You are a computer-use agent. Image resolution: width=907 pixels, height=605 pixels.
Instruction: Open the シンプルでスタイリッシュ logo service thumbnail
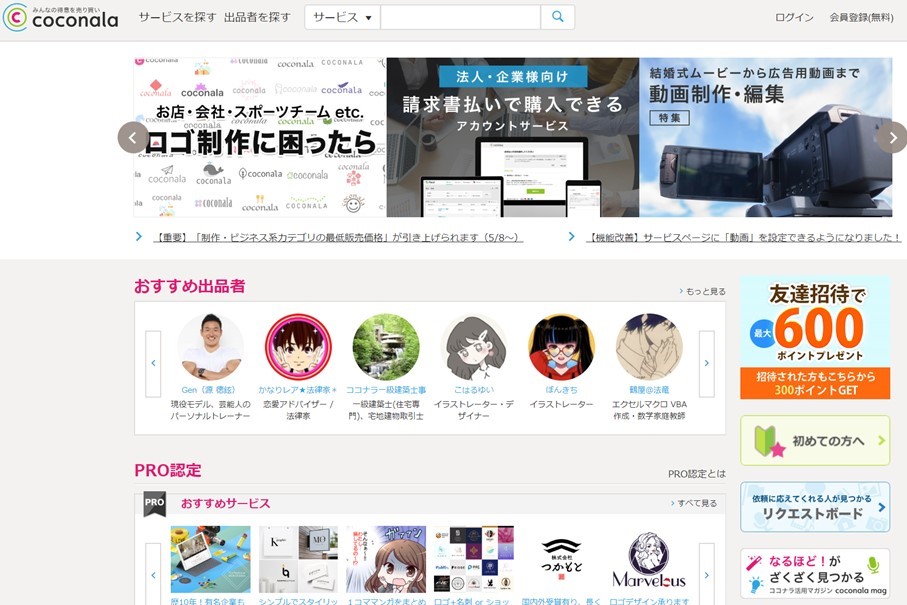coord(298,559)
